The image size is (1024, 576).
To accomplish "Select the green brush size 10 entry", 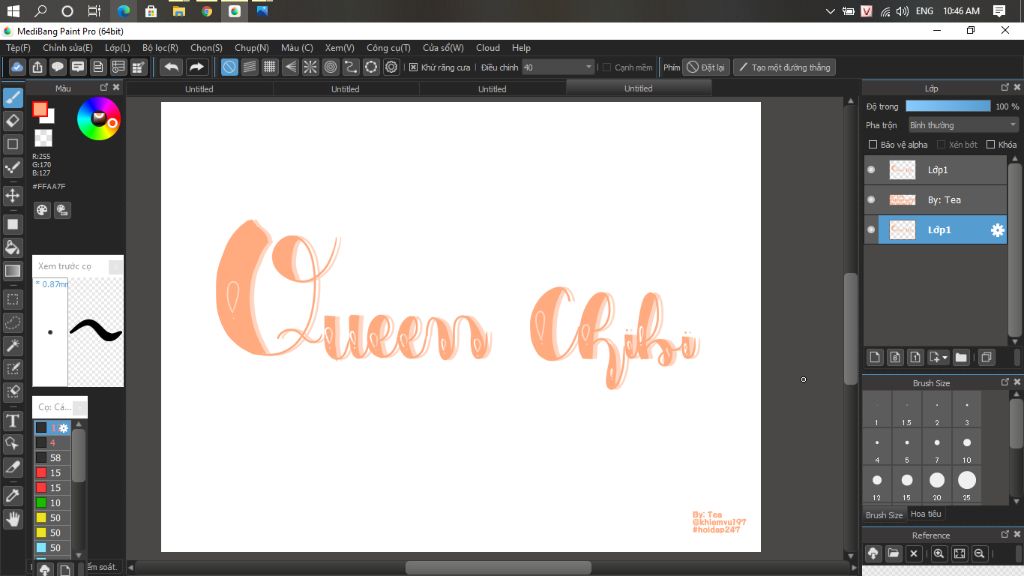I will [52, 503].
